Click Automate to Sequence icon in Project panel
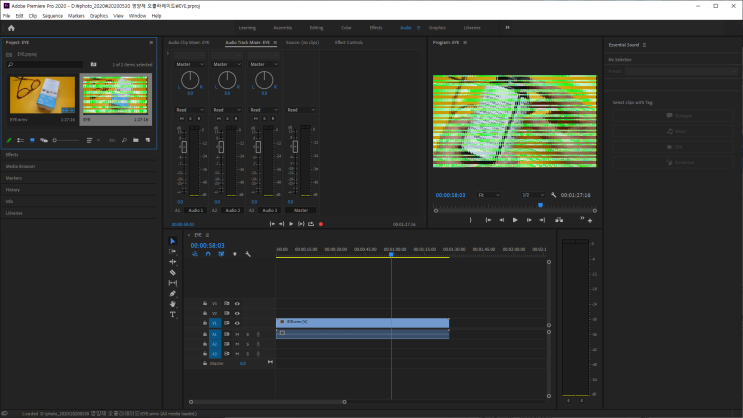Viewport: 743px width, 418px height. [112, 140]
